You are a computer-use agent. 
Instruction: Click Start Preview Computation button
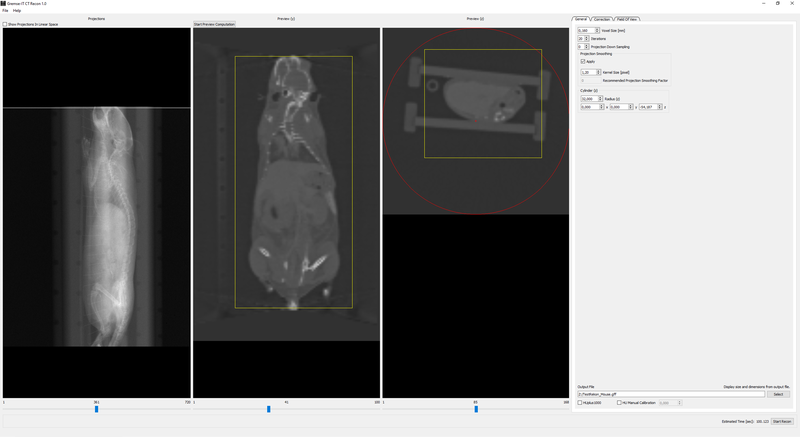[214, 24]
